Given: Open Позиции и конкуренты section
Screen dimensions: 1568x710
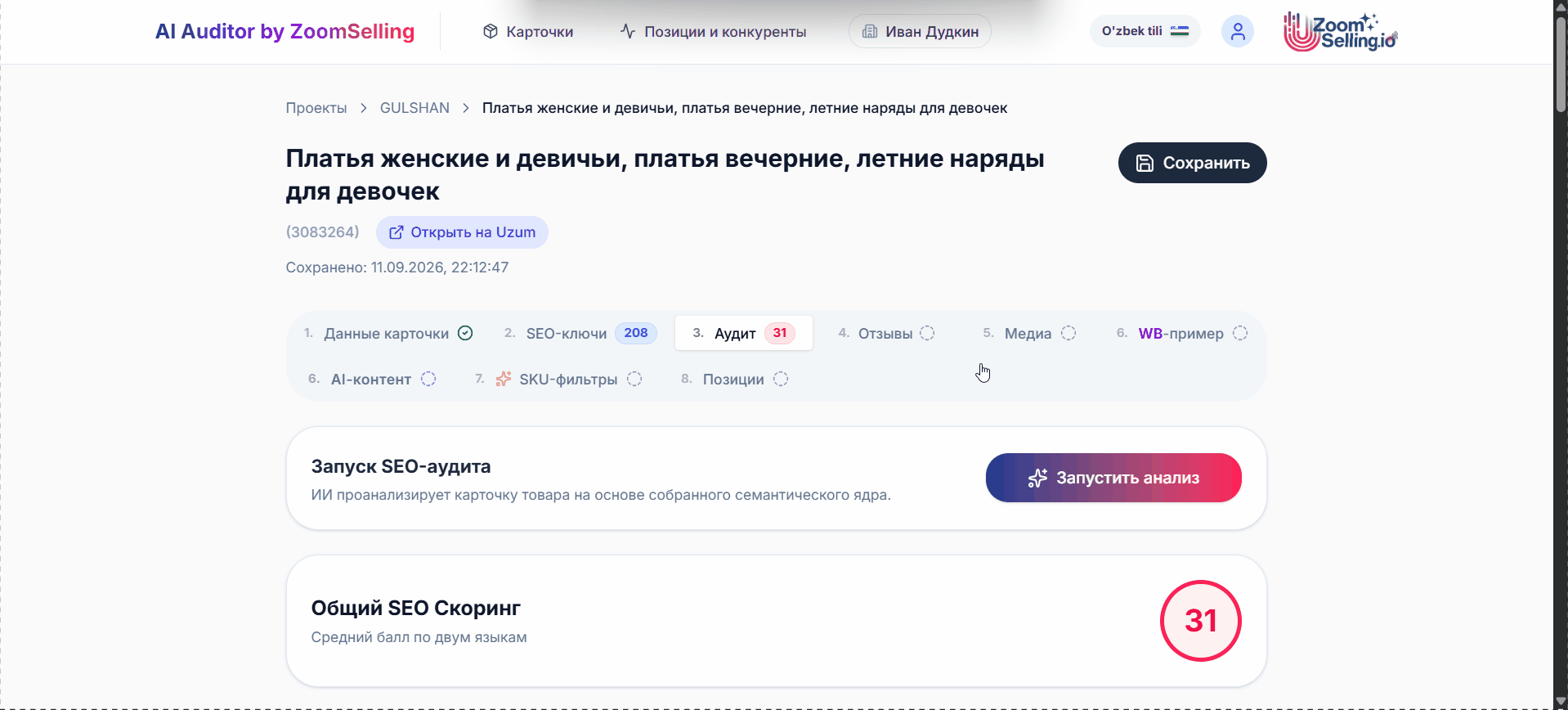Looking at the screenshot, I should pos(713,32).
